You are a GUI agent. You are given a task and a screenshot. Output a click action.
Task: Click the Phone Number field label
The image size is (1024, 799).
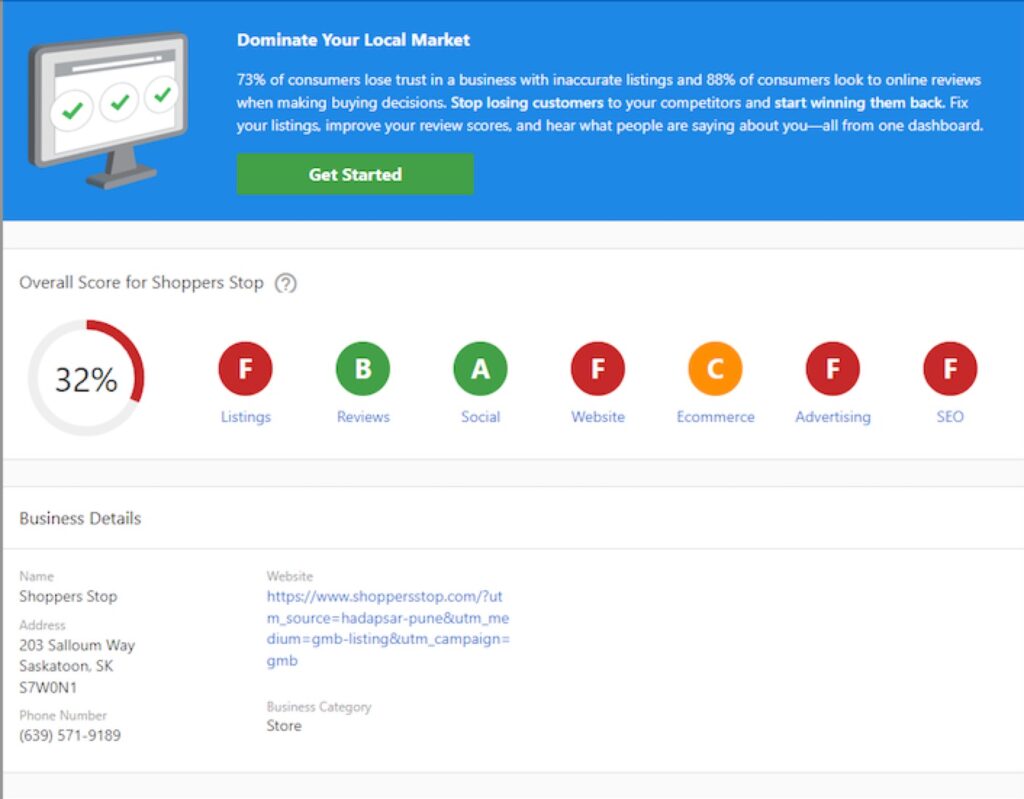click(63, 715)
